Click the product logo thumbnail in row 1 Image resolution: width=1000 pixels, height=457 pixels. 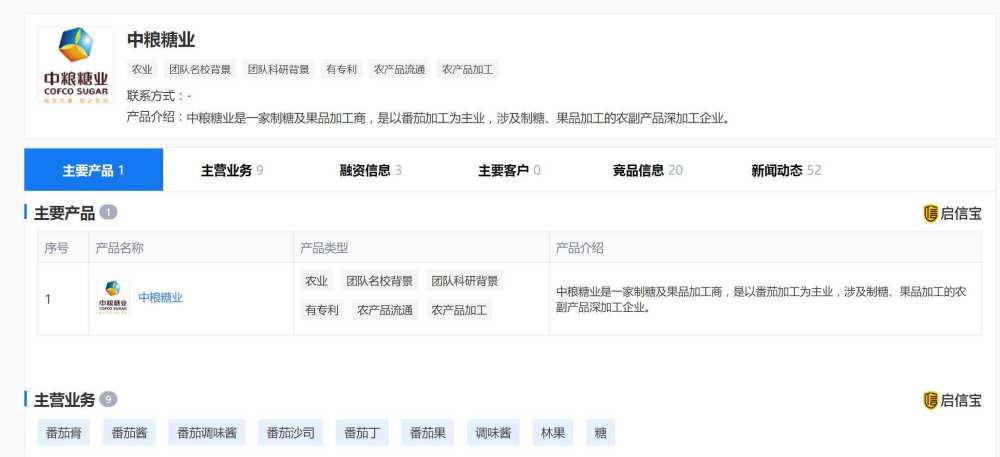113,298
